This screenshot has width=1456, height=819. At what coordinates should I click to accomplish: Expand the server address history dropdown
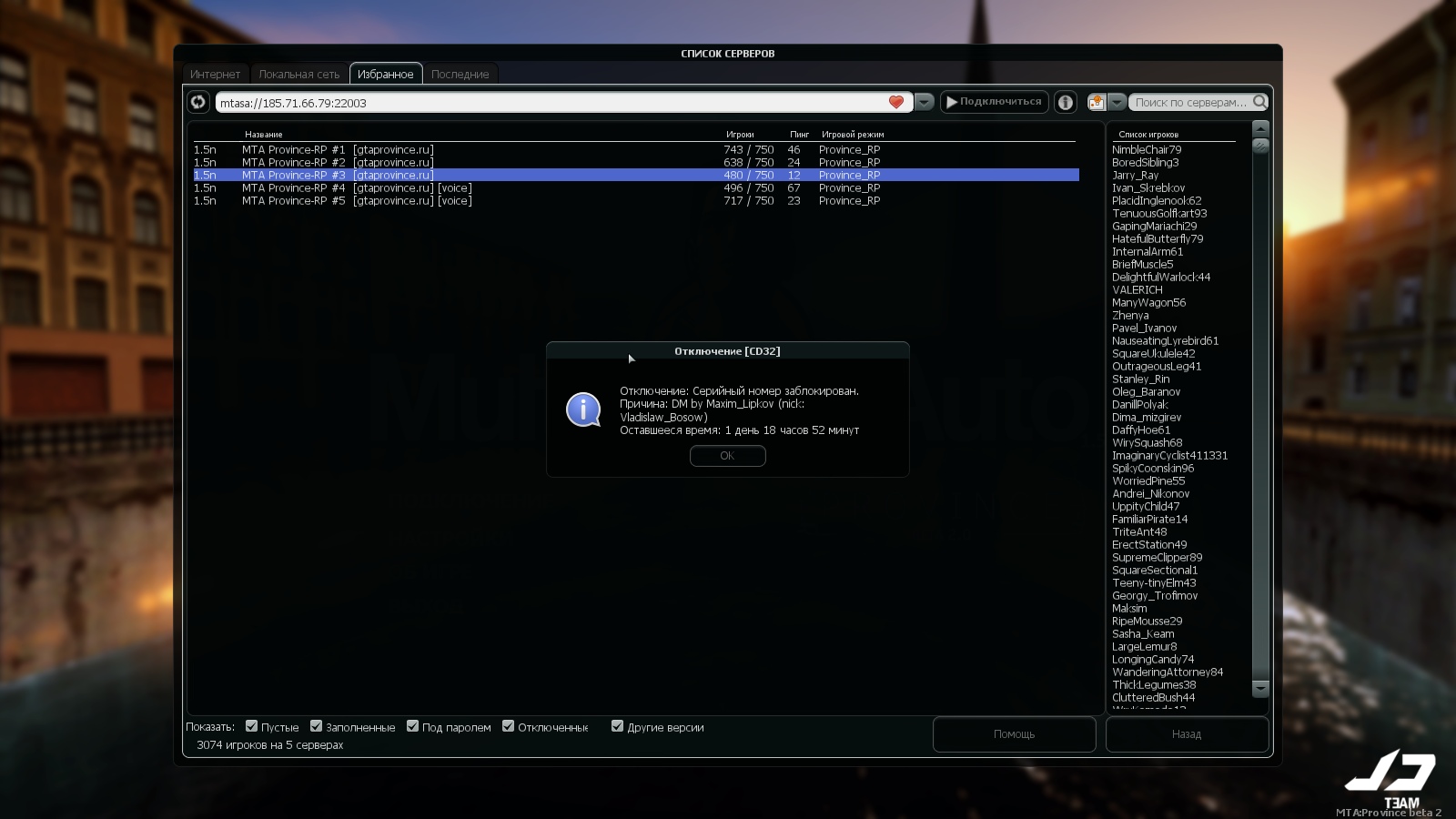pos(925,103)
